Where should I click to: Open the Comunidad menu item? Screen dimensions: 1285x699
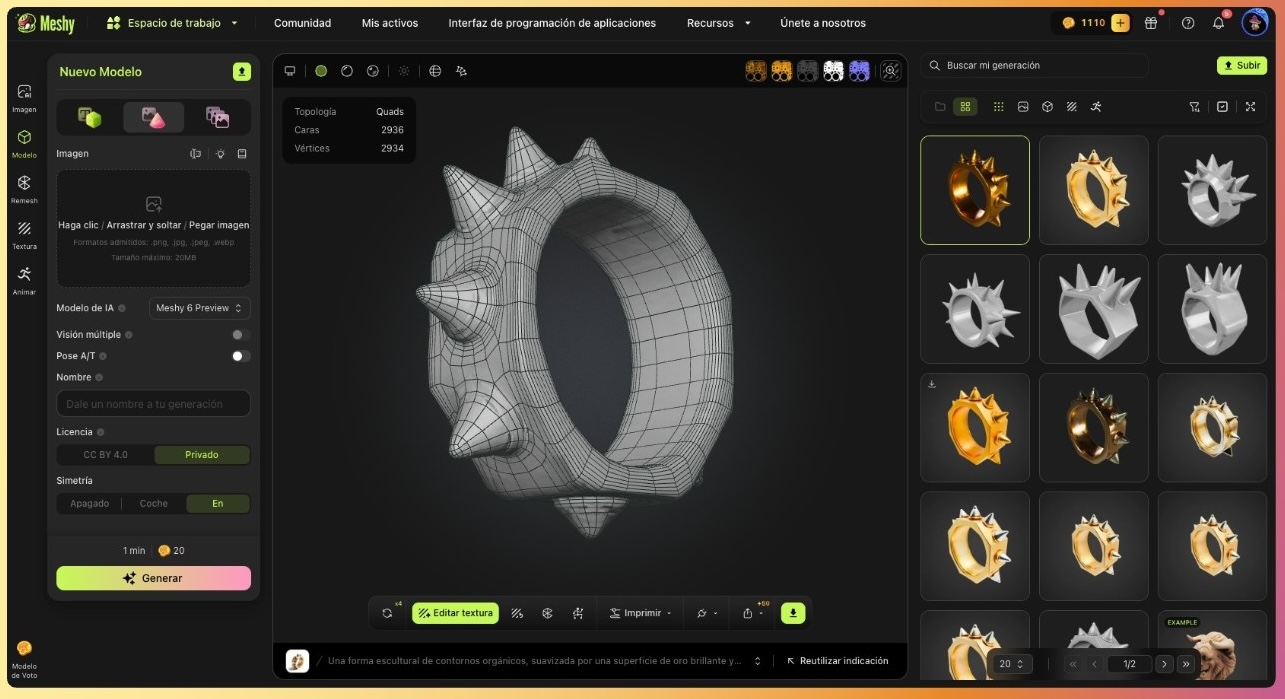(x=302, y=23)
